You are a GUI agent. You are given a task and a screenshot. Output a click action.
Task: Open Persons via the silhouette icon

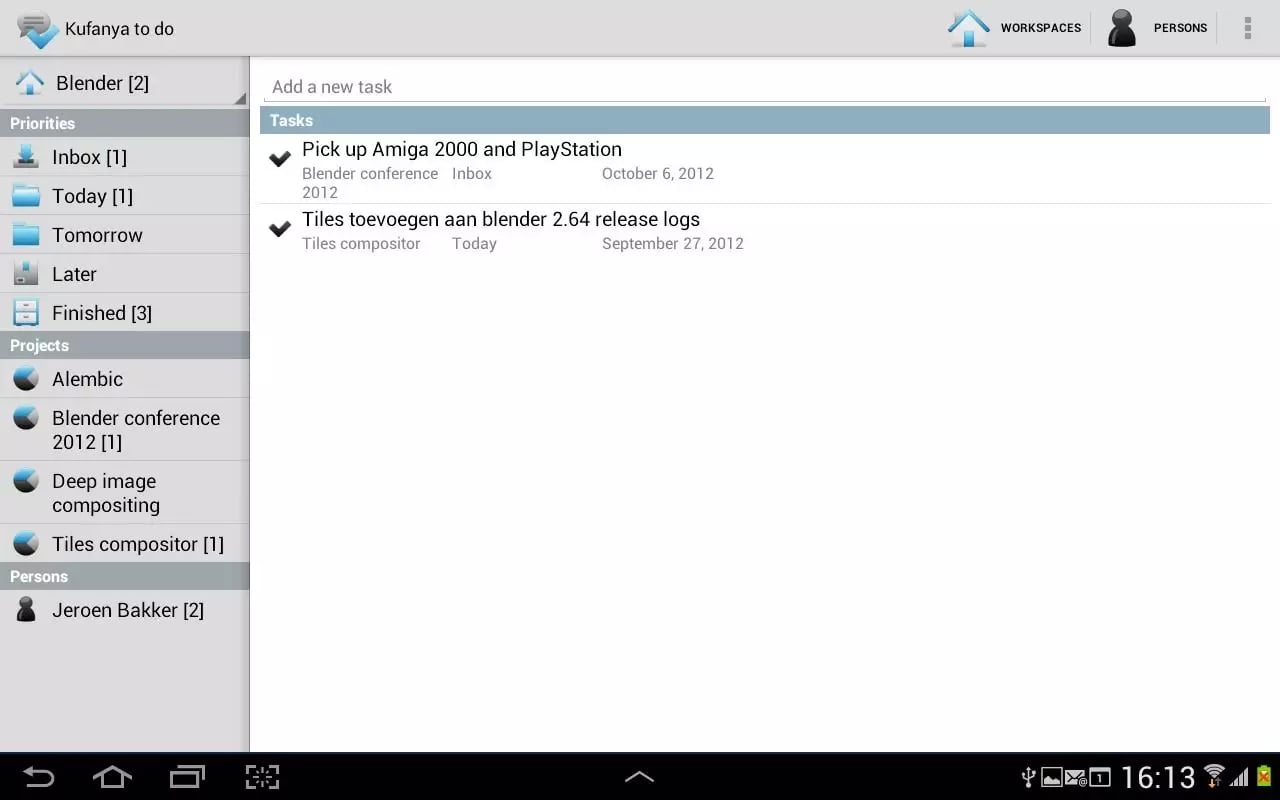(1122, 28)
